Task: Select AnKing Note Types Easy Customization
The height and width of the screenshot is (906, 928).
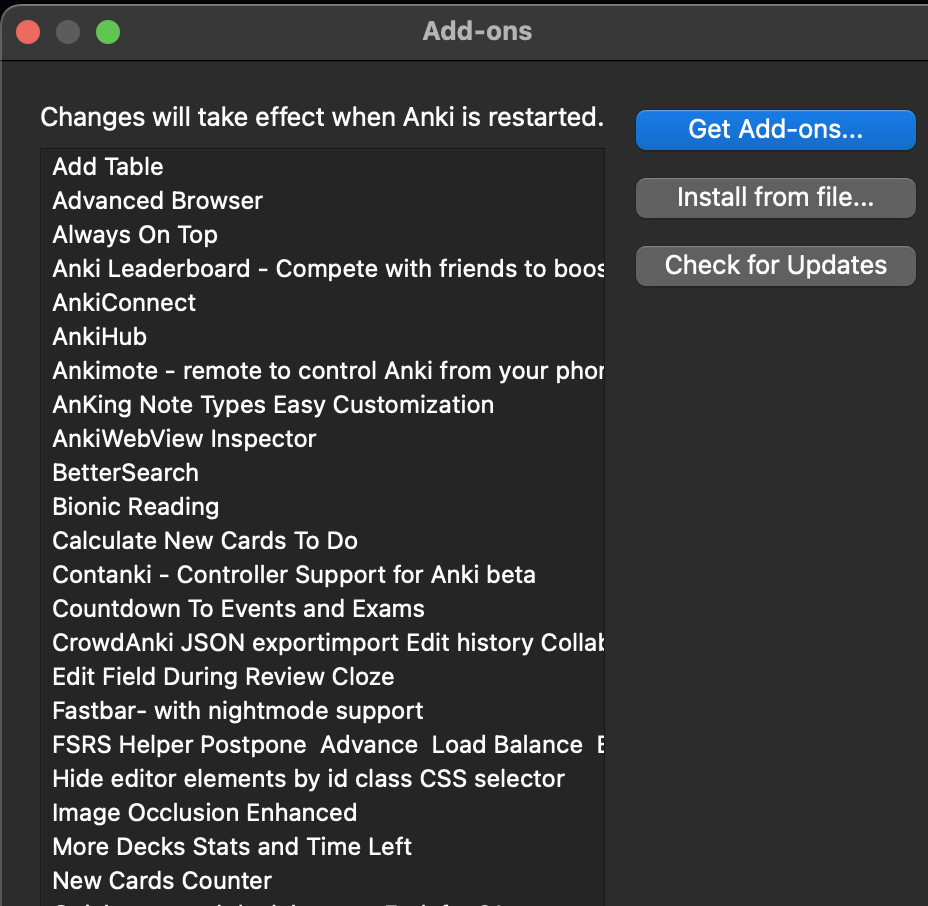Action: point(273,405)
